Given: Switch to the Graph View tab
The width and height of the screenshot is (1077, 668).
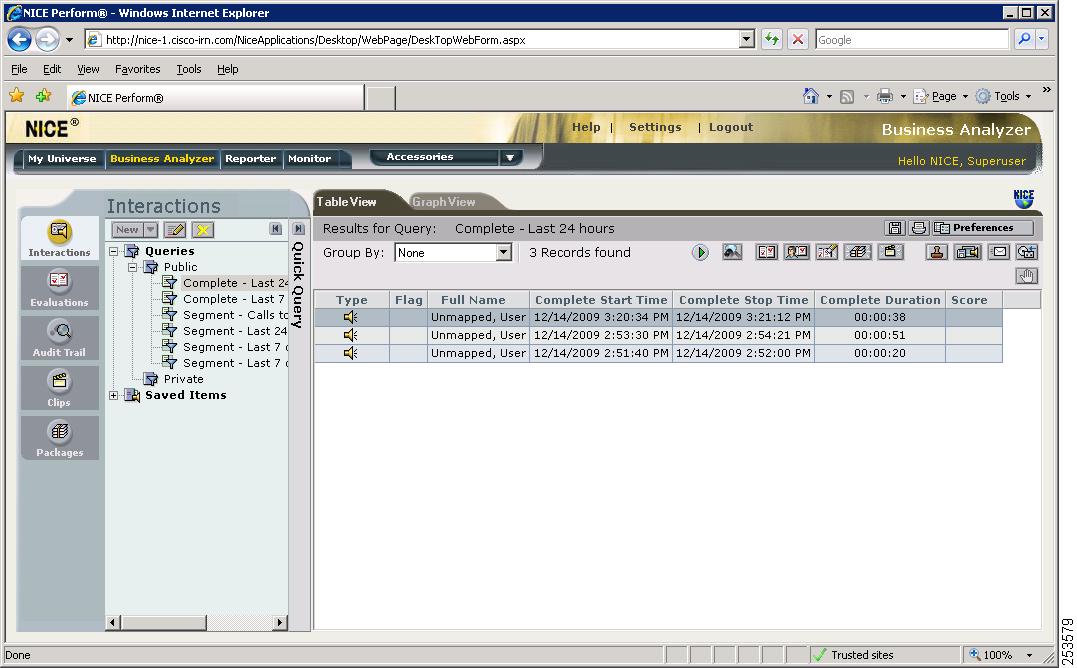Looking at the screenshot, I should tap(444, 202).
